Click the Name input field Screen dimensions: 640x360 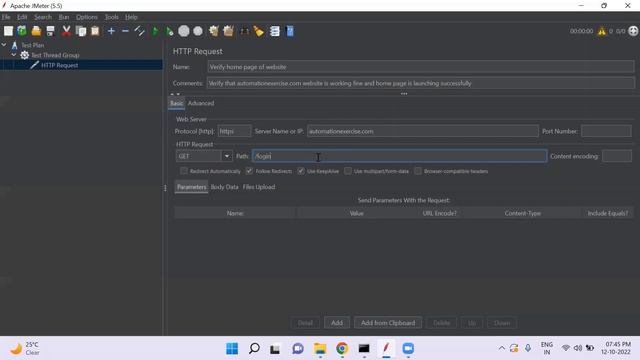[x=421, y=67]
